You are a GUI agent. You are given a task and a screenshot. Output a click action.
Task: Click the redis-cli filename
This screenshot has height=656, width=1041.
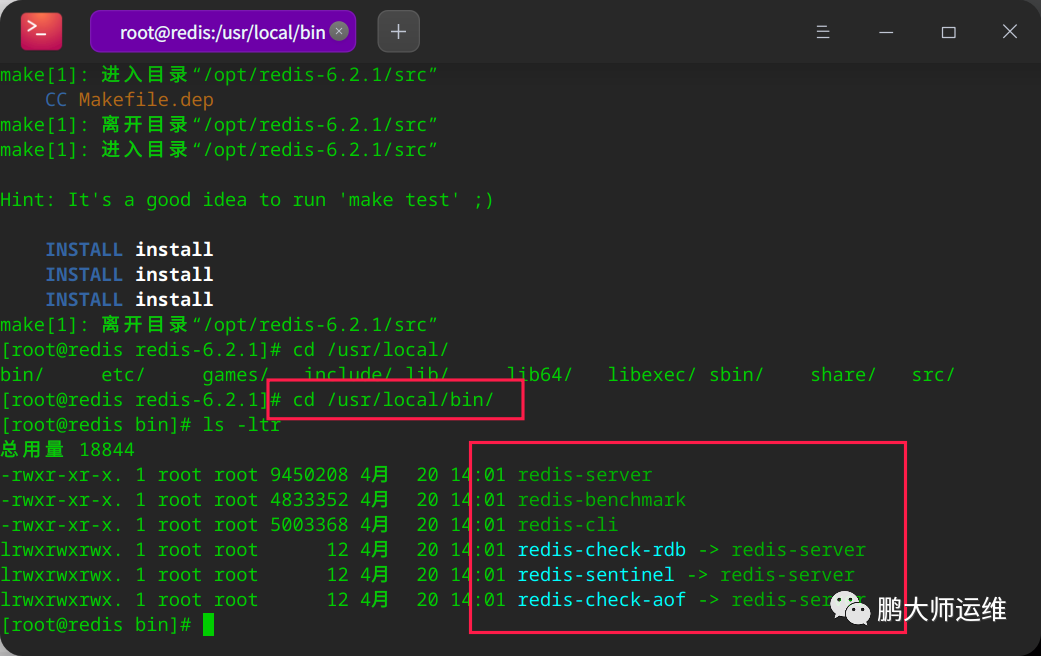pyautogui.click(x=568, y=525)
